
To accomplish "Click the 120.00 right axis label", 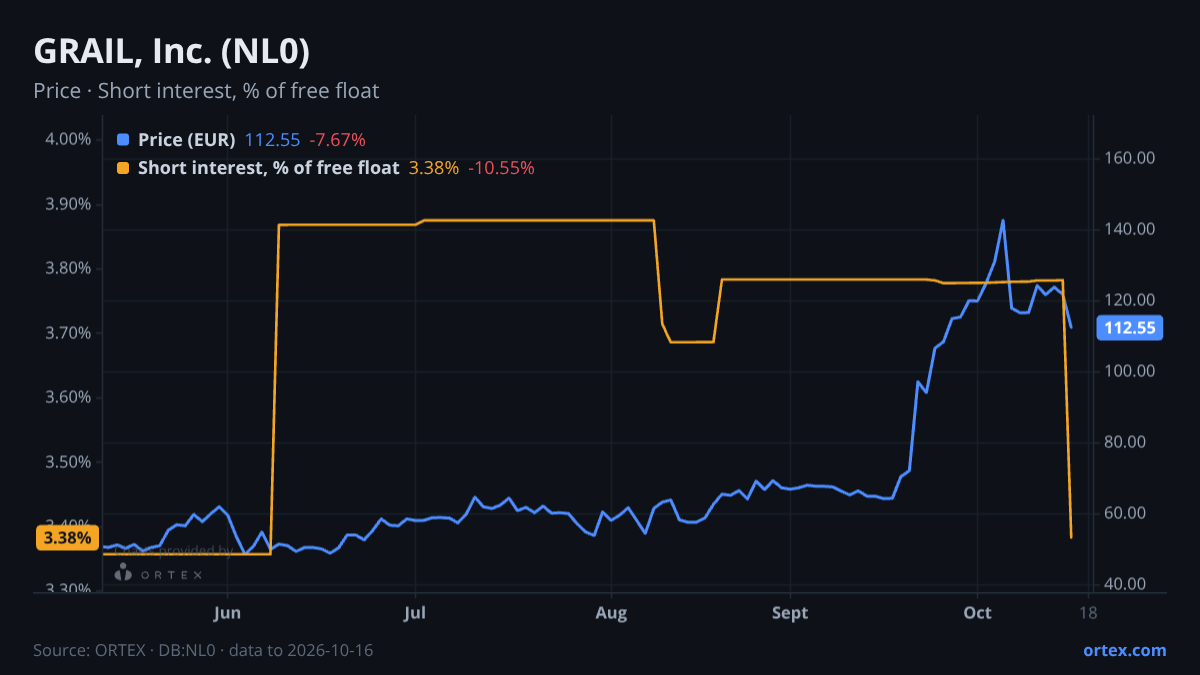I will click(x=1130, y=300).
